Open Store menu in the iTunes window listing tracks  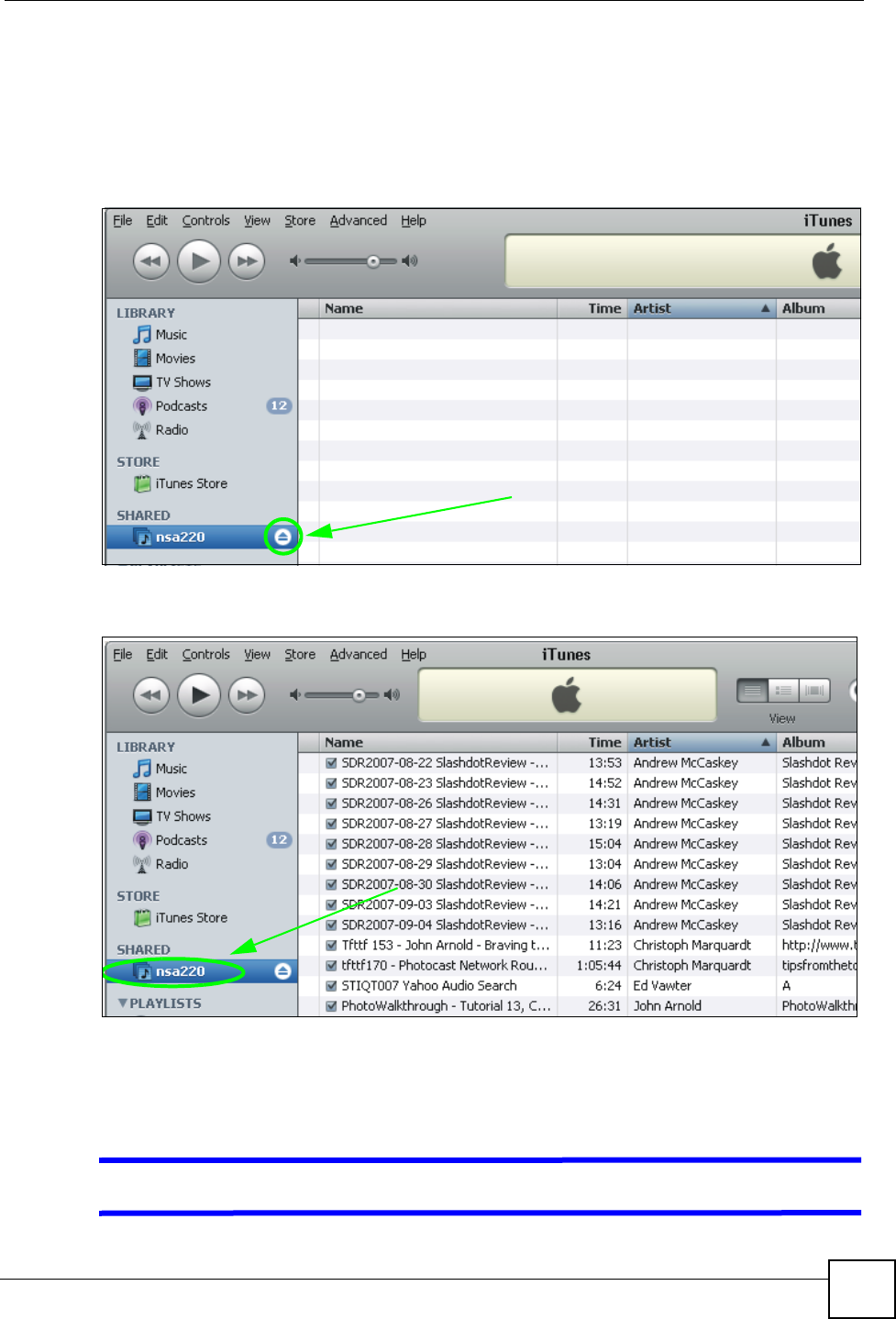pyautogui.click(x=300, y=654)
